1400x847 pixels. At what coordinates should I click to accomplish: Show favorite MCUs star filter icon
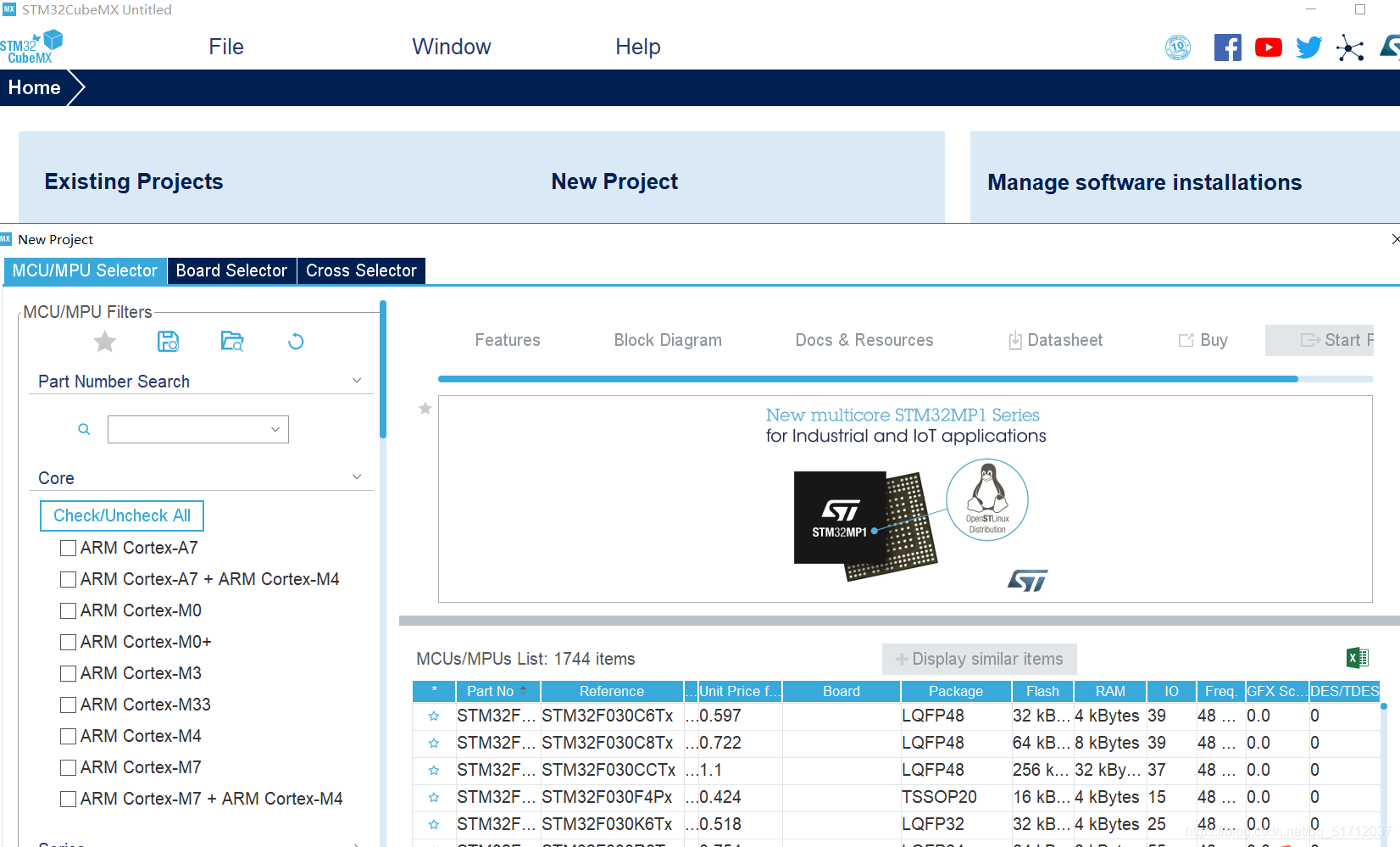click(x=105, y=342)
